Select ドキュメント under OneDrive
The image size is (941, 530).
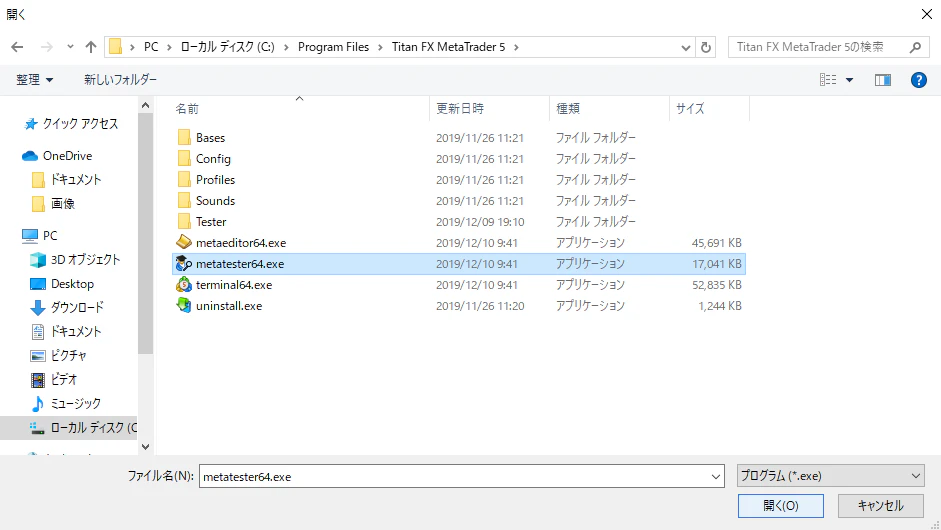76,180
